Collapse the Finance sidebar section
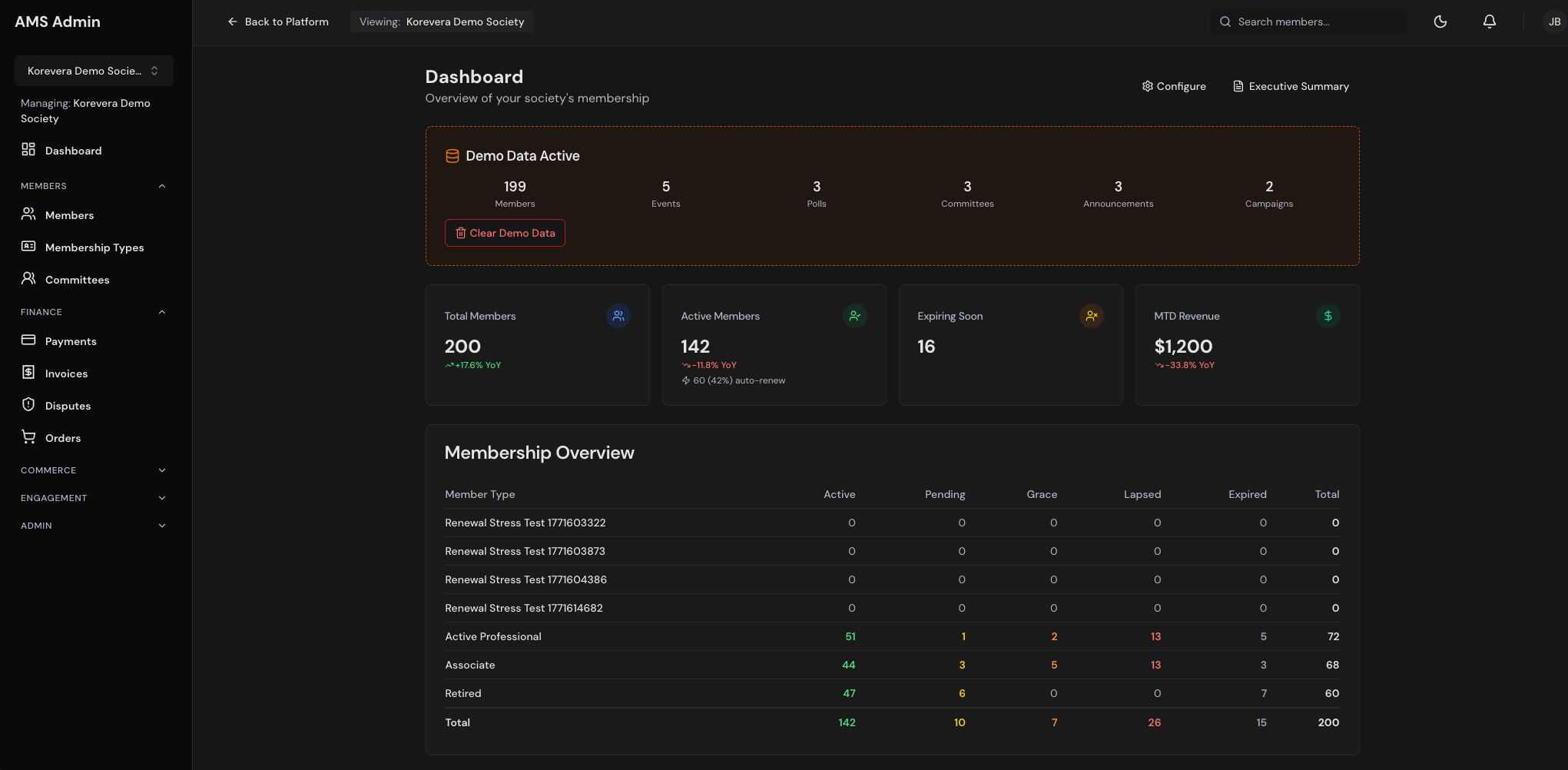The height and width of the screenshot is (770, 1568). coord(161,312)
